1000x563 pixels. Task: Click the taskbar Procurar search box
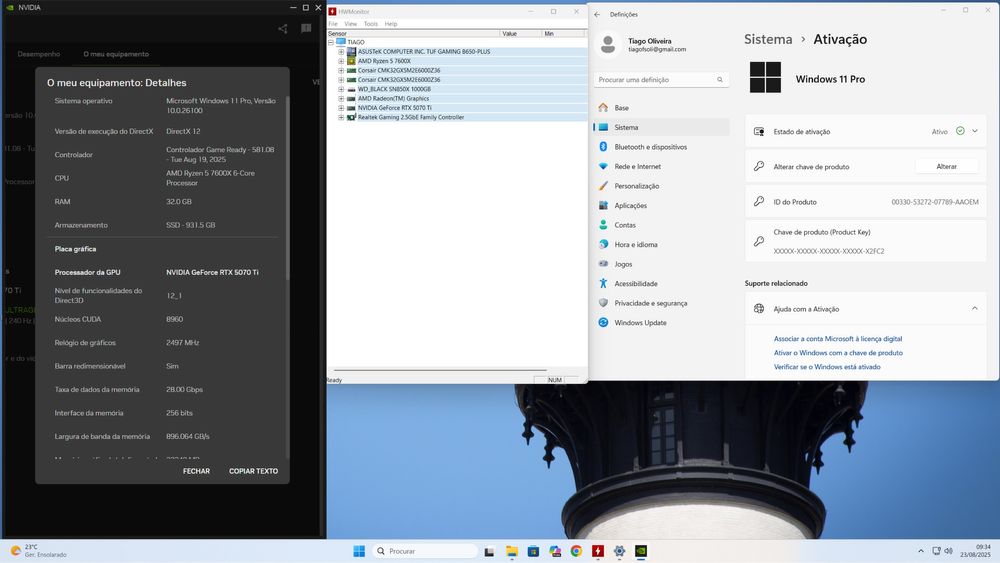tap(424, 551)
